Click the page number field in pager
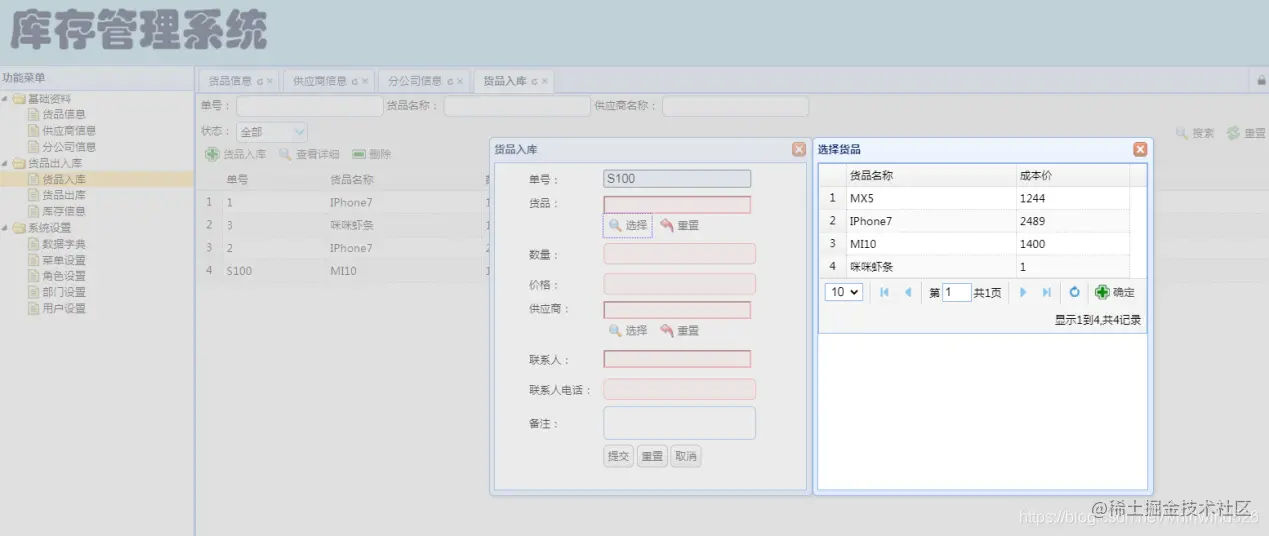 957,292
